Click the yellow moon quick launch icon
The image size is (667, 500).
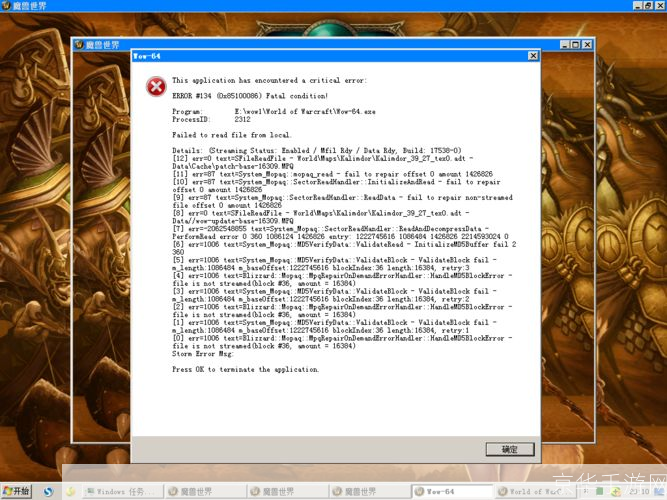click(70, 491)
